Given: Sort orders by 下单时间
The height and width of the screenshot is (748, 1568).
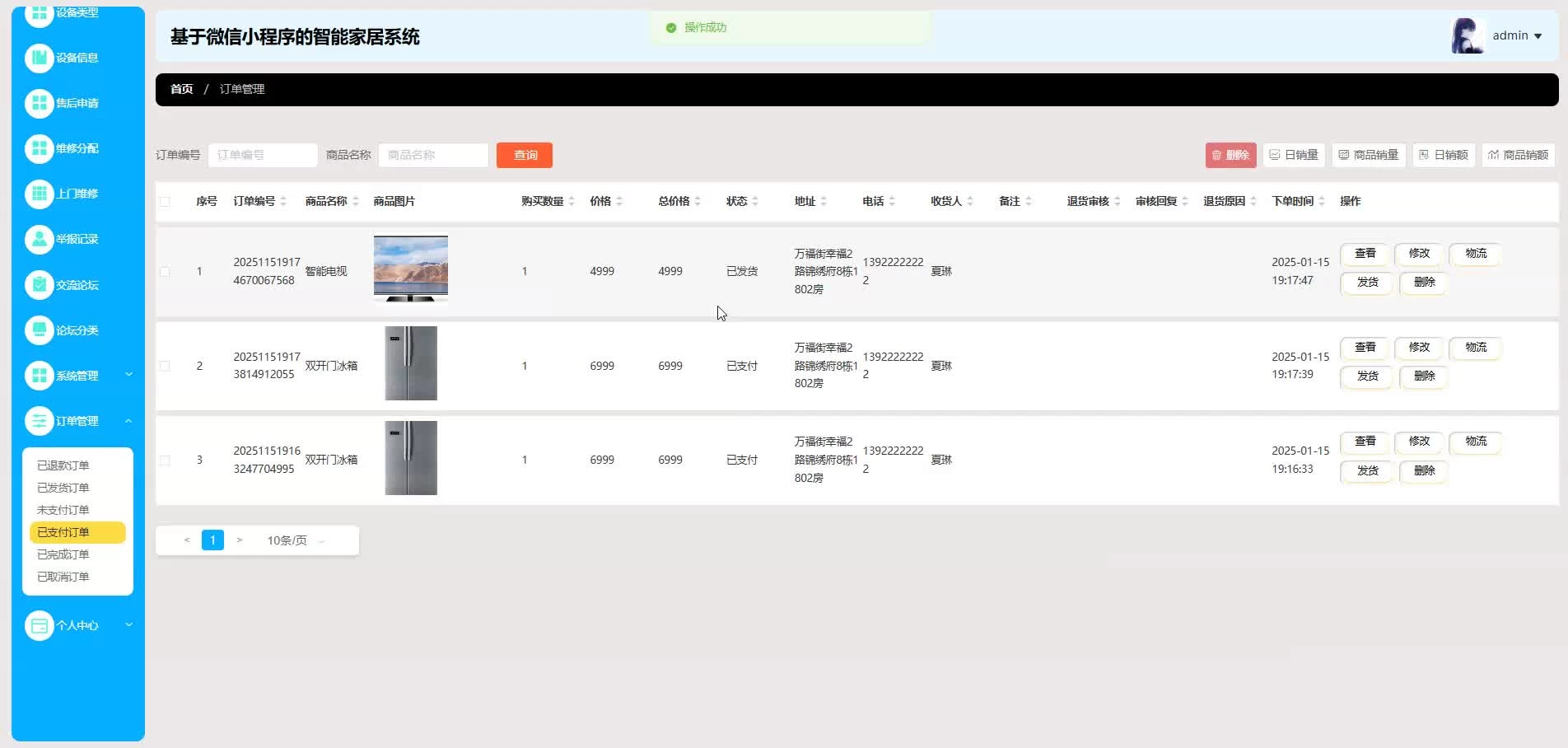Looking at the screenshot, I should pos(1322,201).
